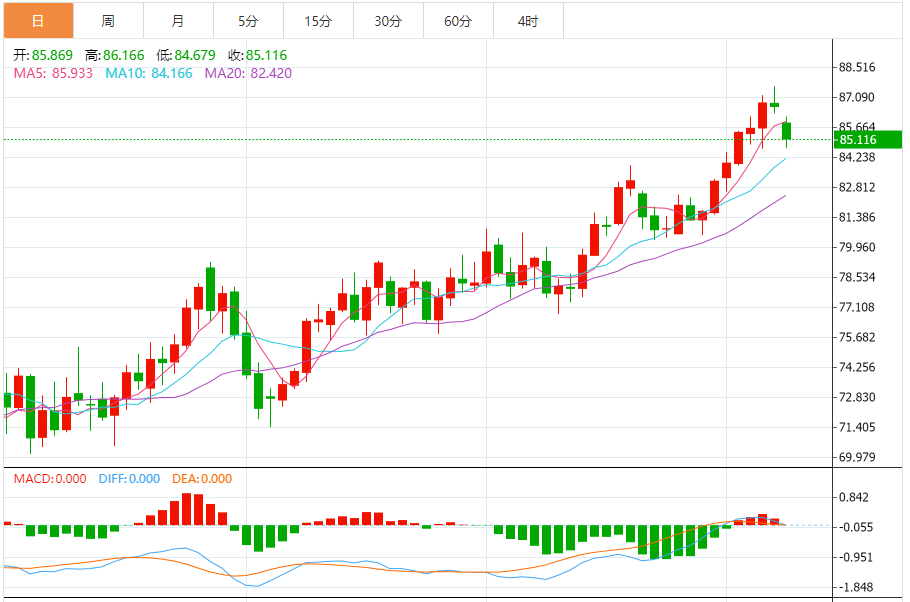Open the 5分 interval tab
The width and height of the screenshot is (910, 602).
(x=248, y=21)
